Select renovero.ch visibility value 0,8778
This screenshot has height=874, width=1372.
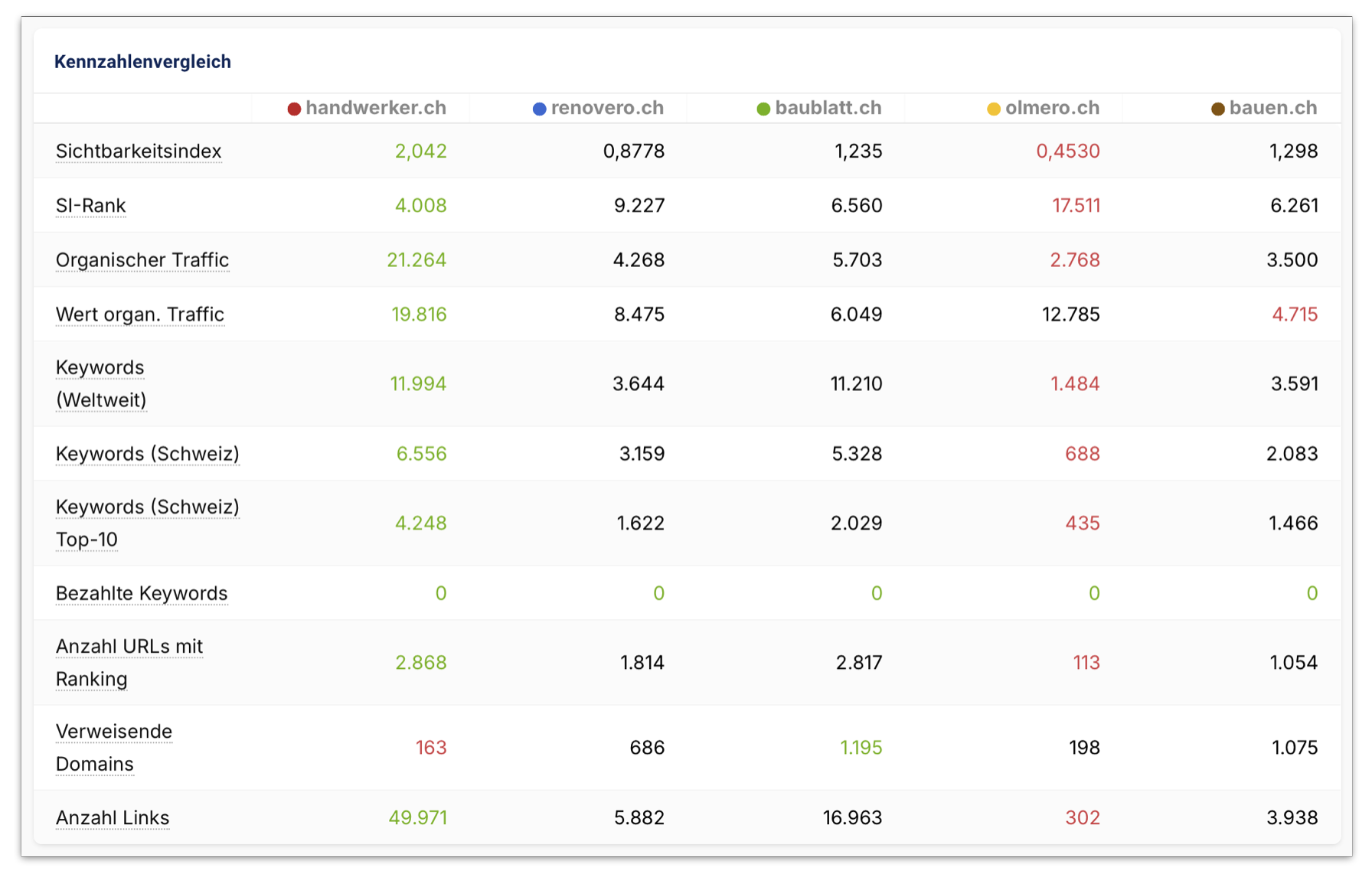pos(634,152)
